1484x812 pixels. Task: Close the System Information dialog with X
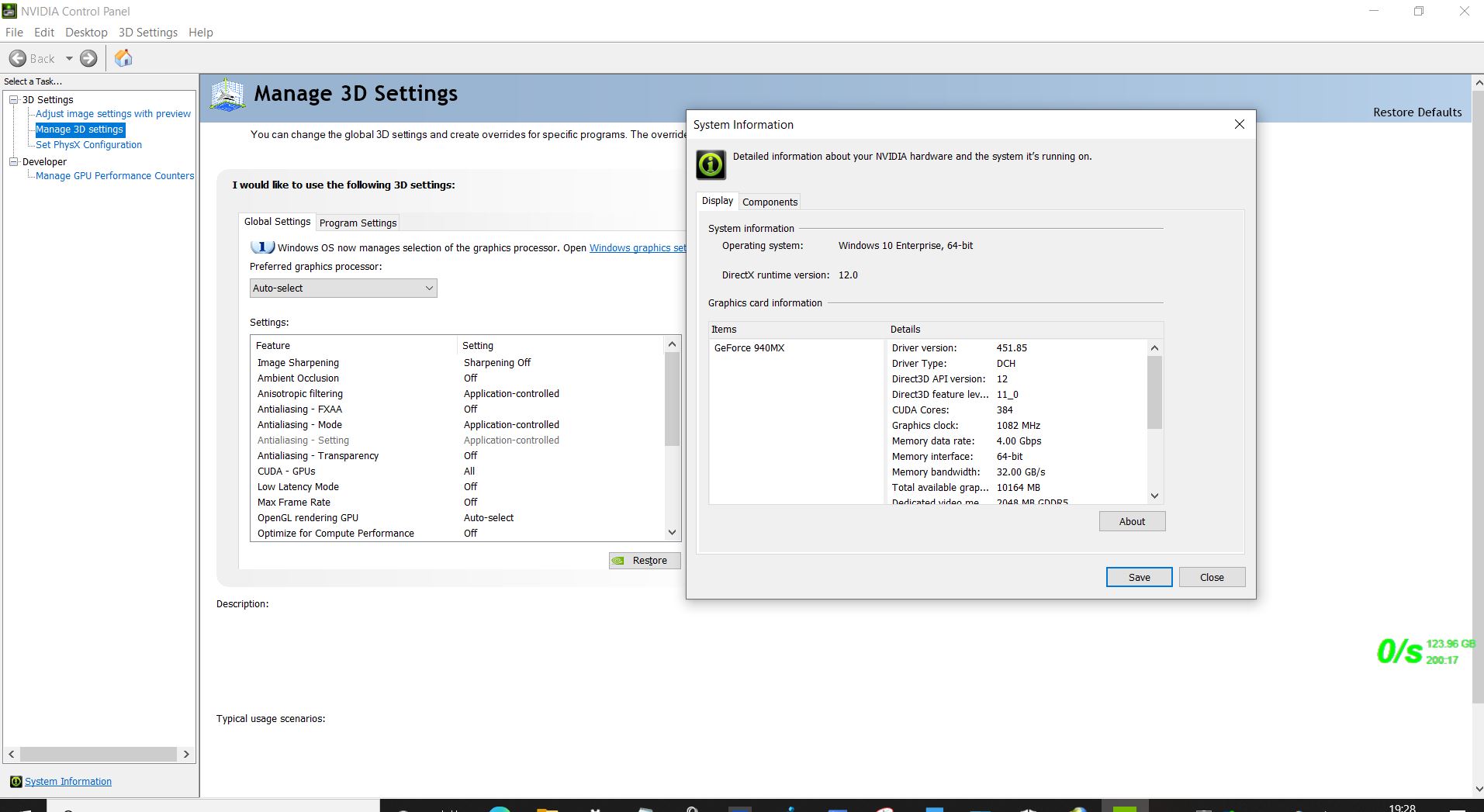tap(1240, 125)
